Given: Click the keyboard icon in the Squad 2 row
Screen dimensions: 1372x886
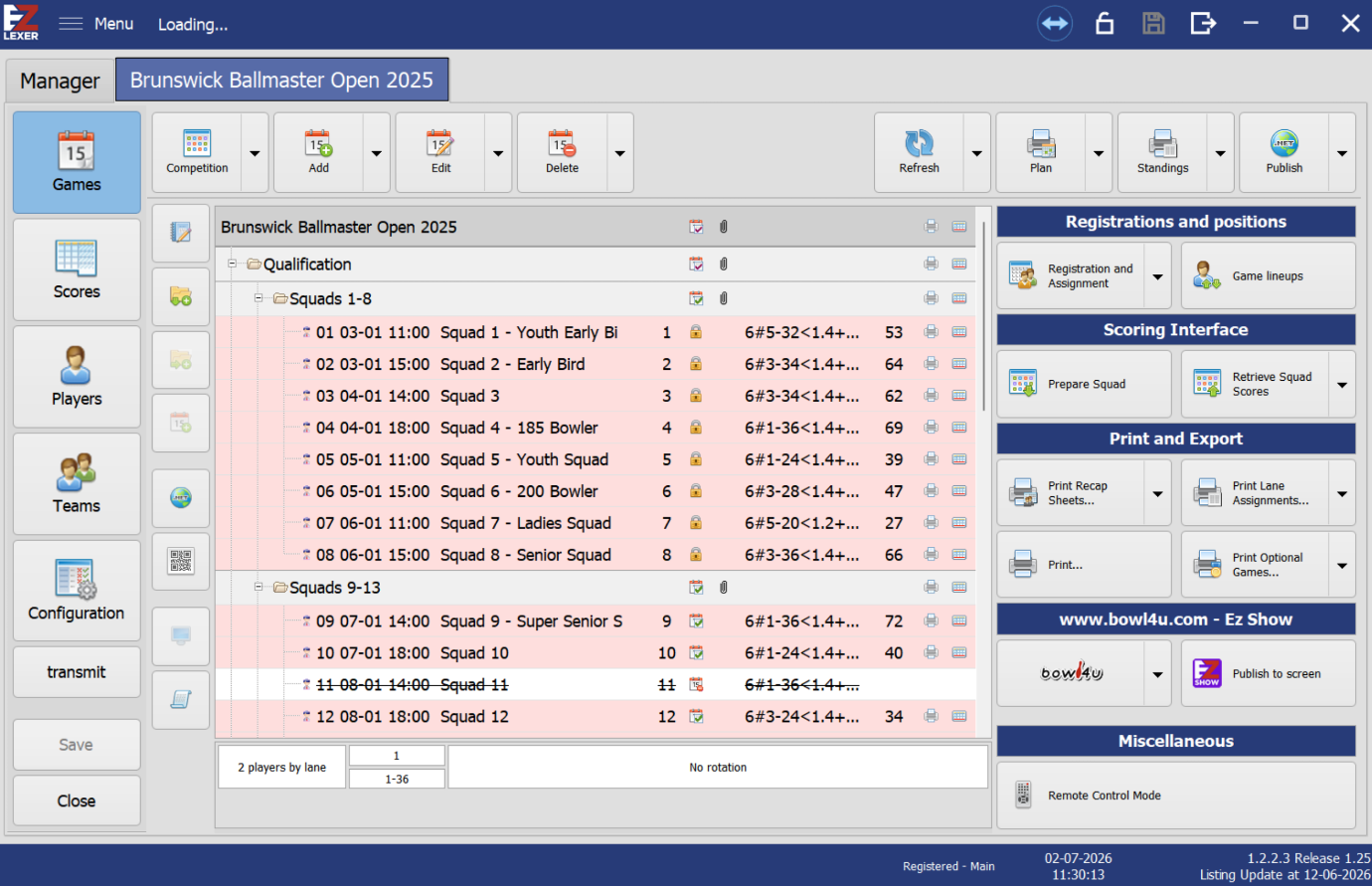Looking at the screenshot, I should [959, 364].
